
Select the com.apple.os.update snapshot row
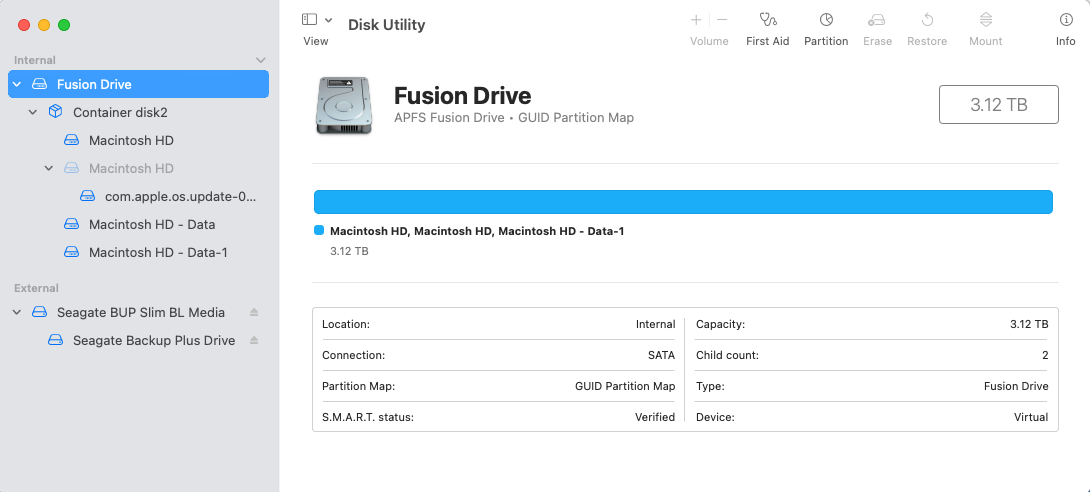point(138,197)
